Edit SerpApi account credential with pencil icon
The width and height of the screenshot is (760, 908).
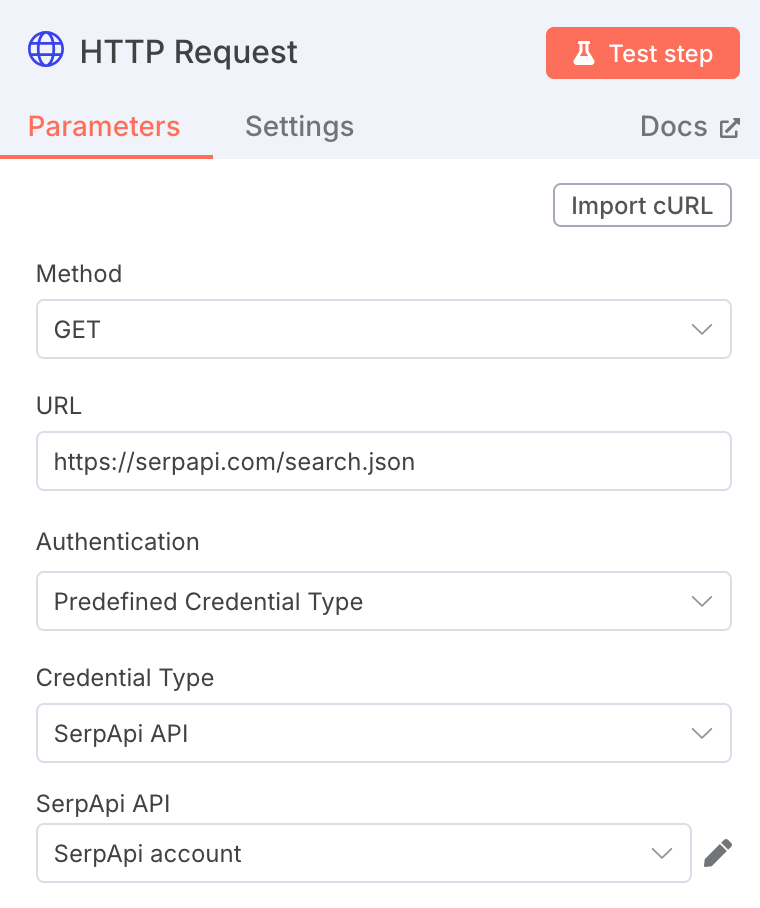click(x=718, y=853)
